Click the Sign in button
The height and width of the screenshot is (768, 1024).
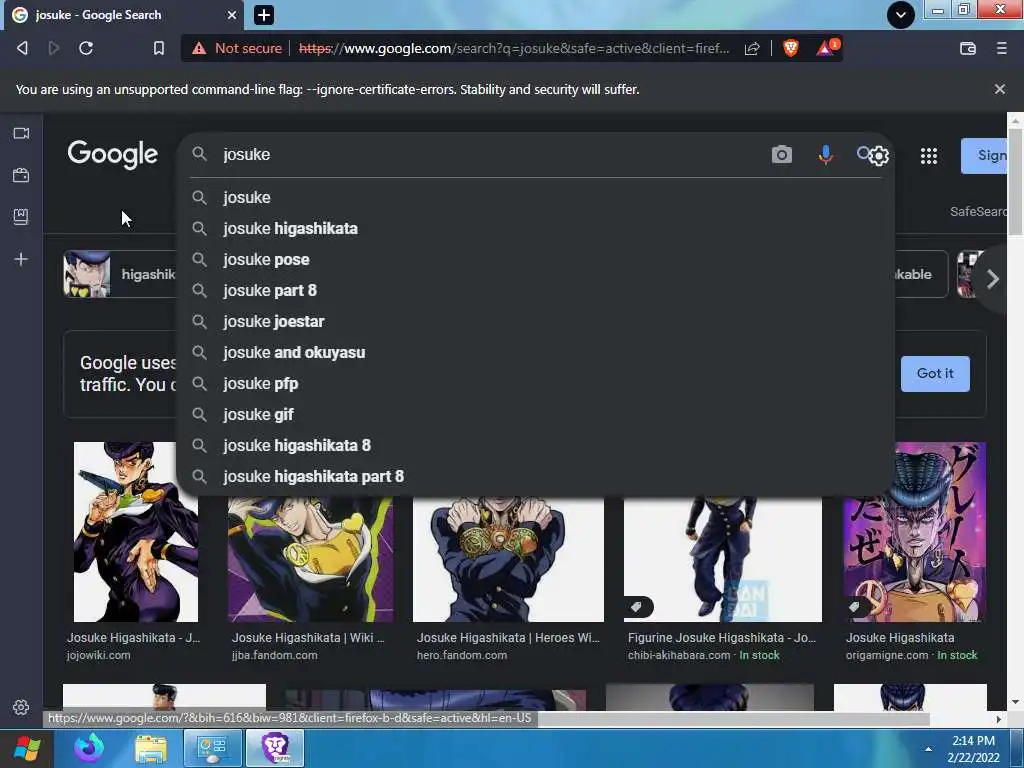click(984, 155)
